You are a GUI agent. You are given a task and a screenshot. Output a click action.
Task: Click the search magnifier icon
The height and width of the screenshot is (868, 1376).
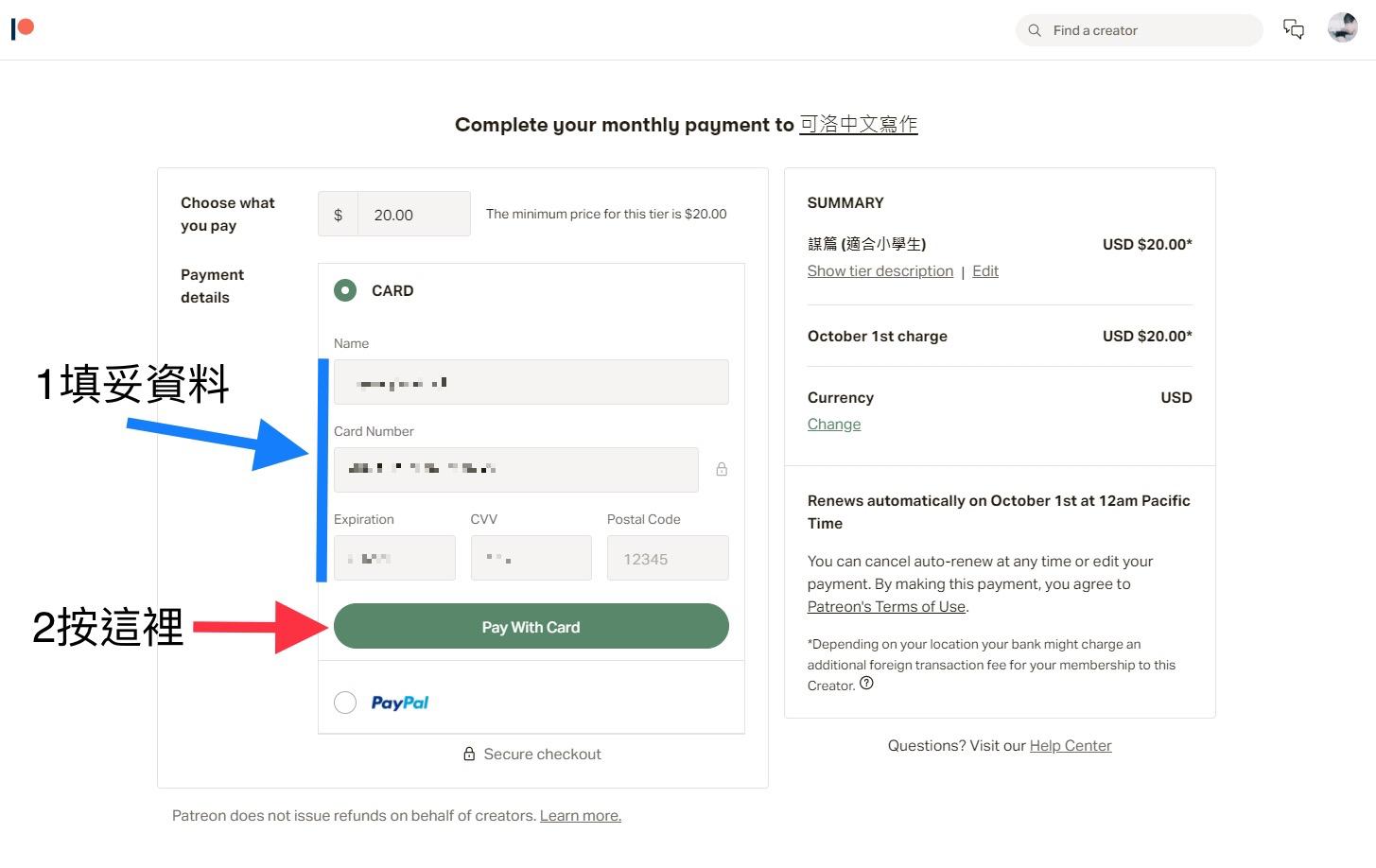pyautogui.click(x=1035, y=30)
